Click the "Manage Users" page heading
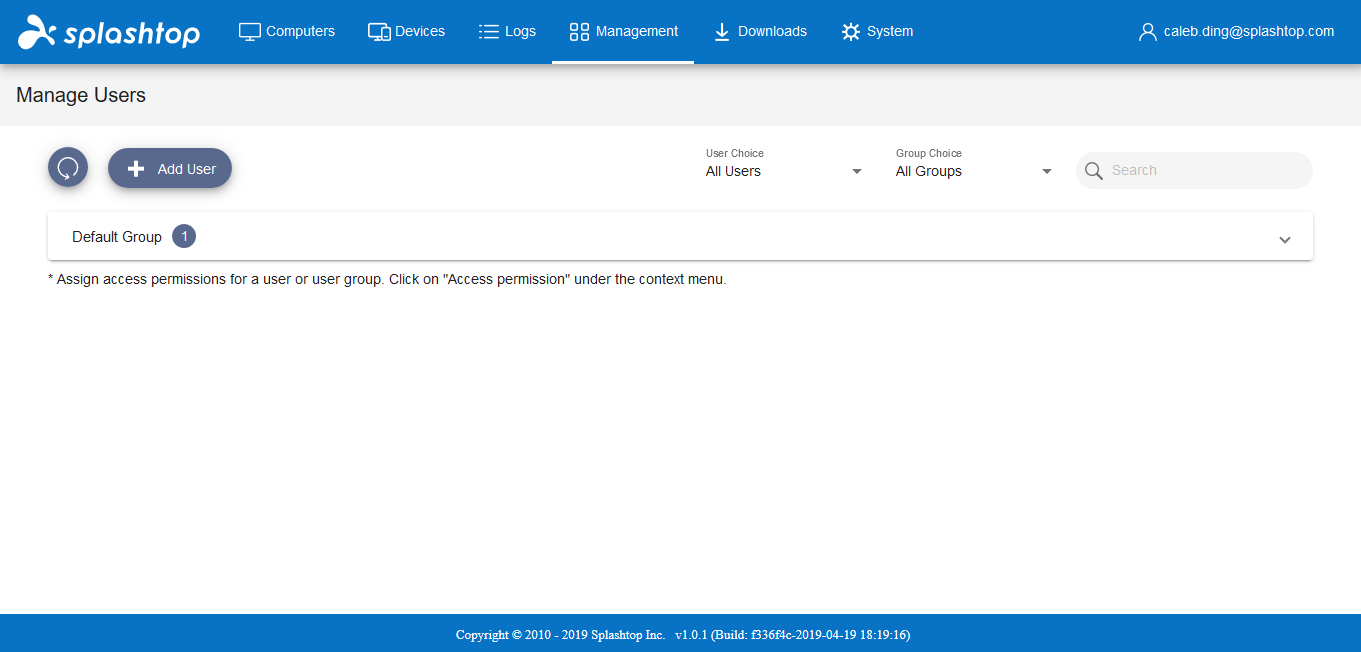 tap(81, 95)
